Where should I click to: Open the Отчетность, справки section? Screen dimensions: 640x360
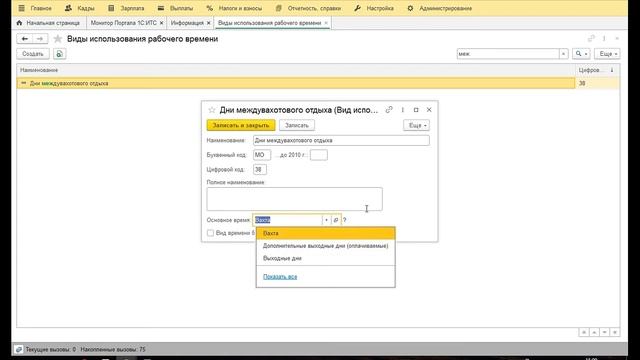coord(308,8)
